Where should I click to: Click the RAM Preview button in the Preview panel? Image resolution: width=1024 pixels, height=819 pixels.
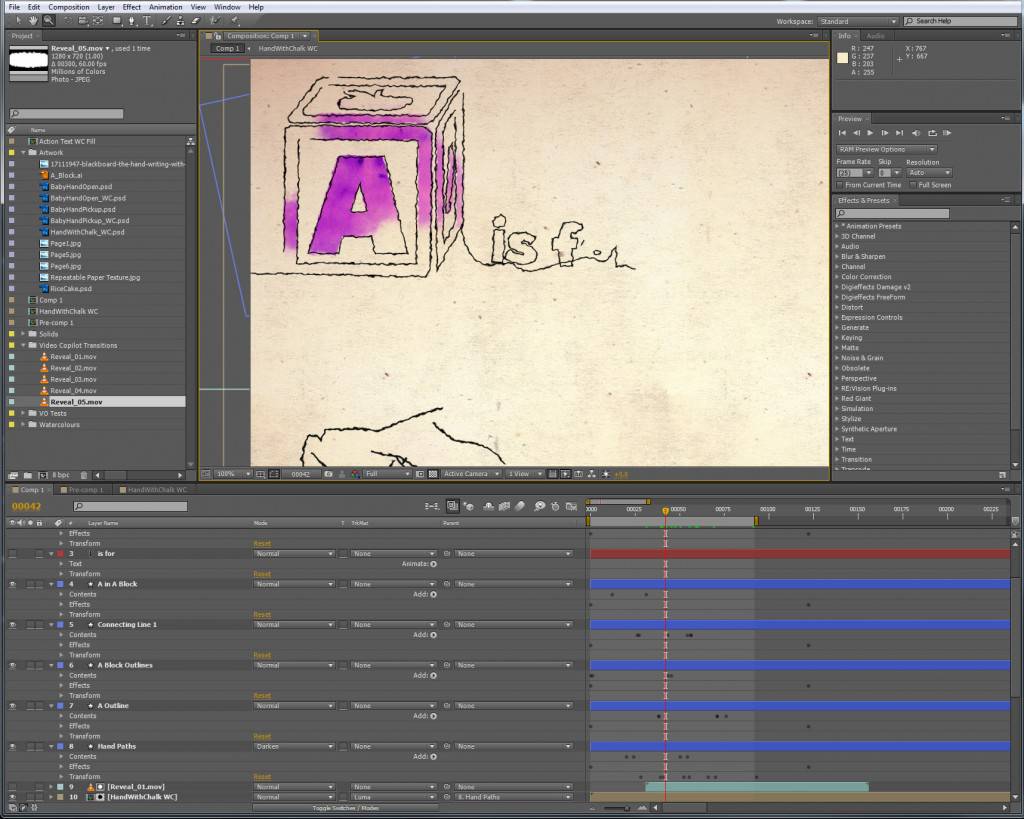pos(948,133)
